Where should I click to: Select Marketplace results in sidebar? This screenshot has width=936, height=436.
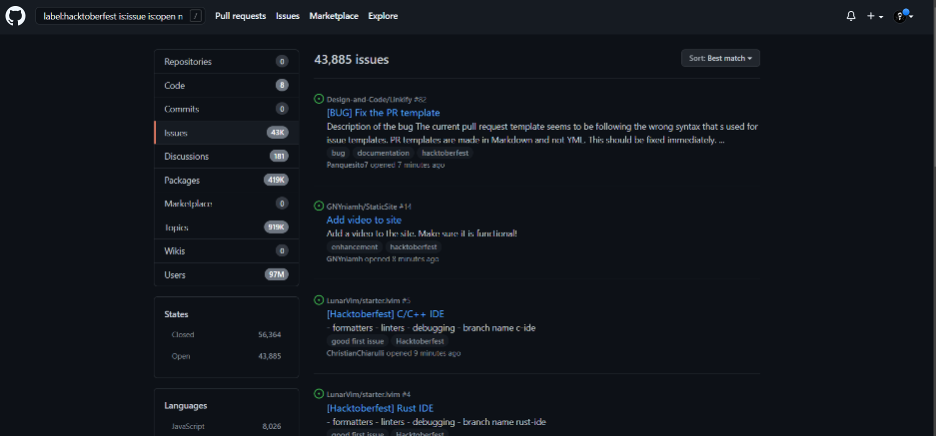(226, 204)
